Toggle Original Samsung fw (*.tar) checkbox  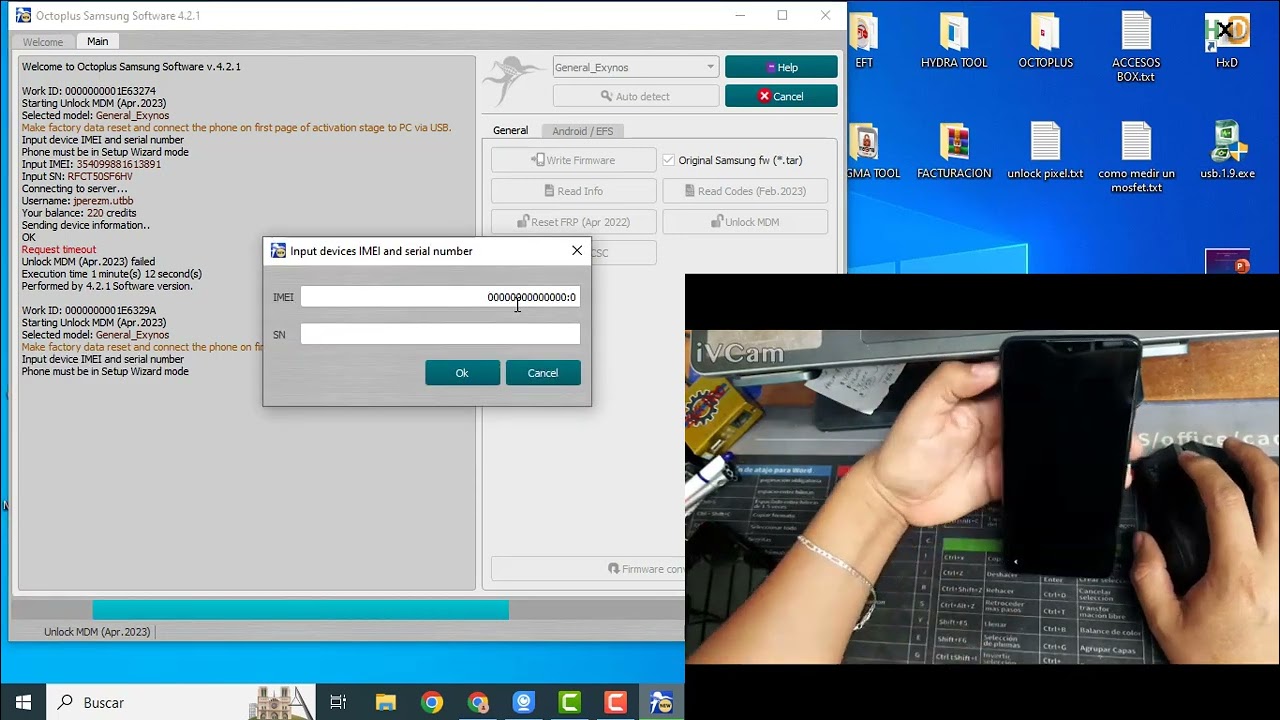click(x=669, y=160)
